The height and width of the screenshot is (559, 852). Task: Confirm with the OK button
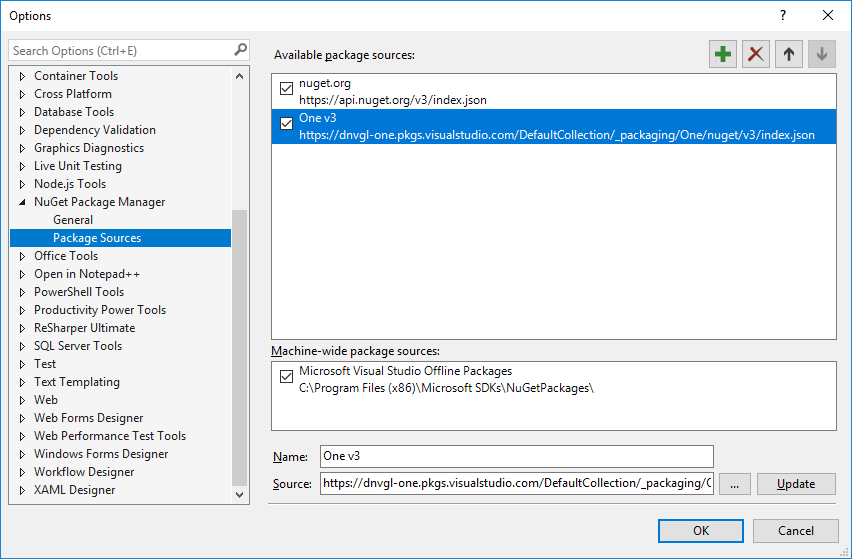click(701, 531)
